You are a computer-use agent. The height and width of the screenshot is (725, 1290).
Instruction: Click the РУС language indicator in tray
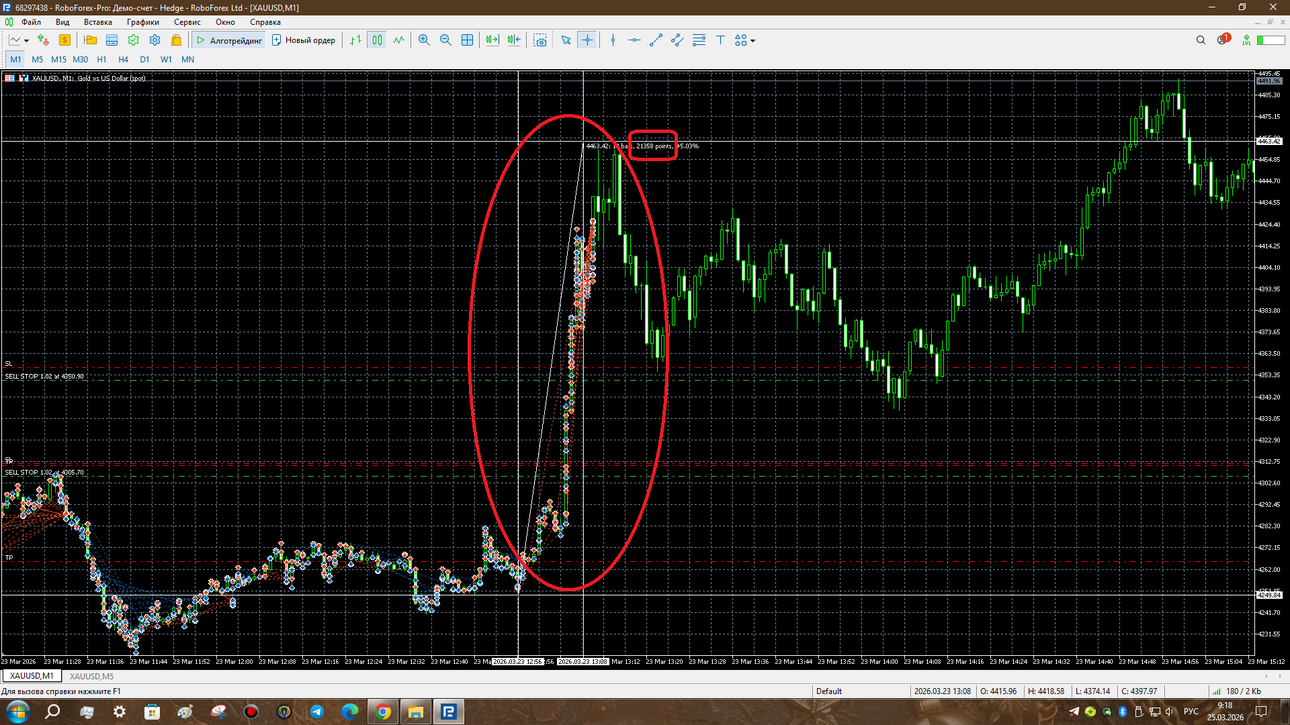tap(1191, 712)
